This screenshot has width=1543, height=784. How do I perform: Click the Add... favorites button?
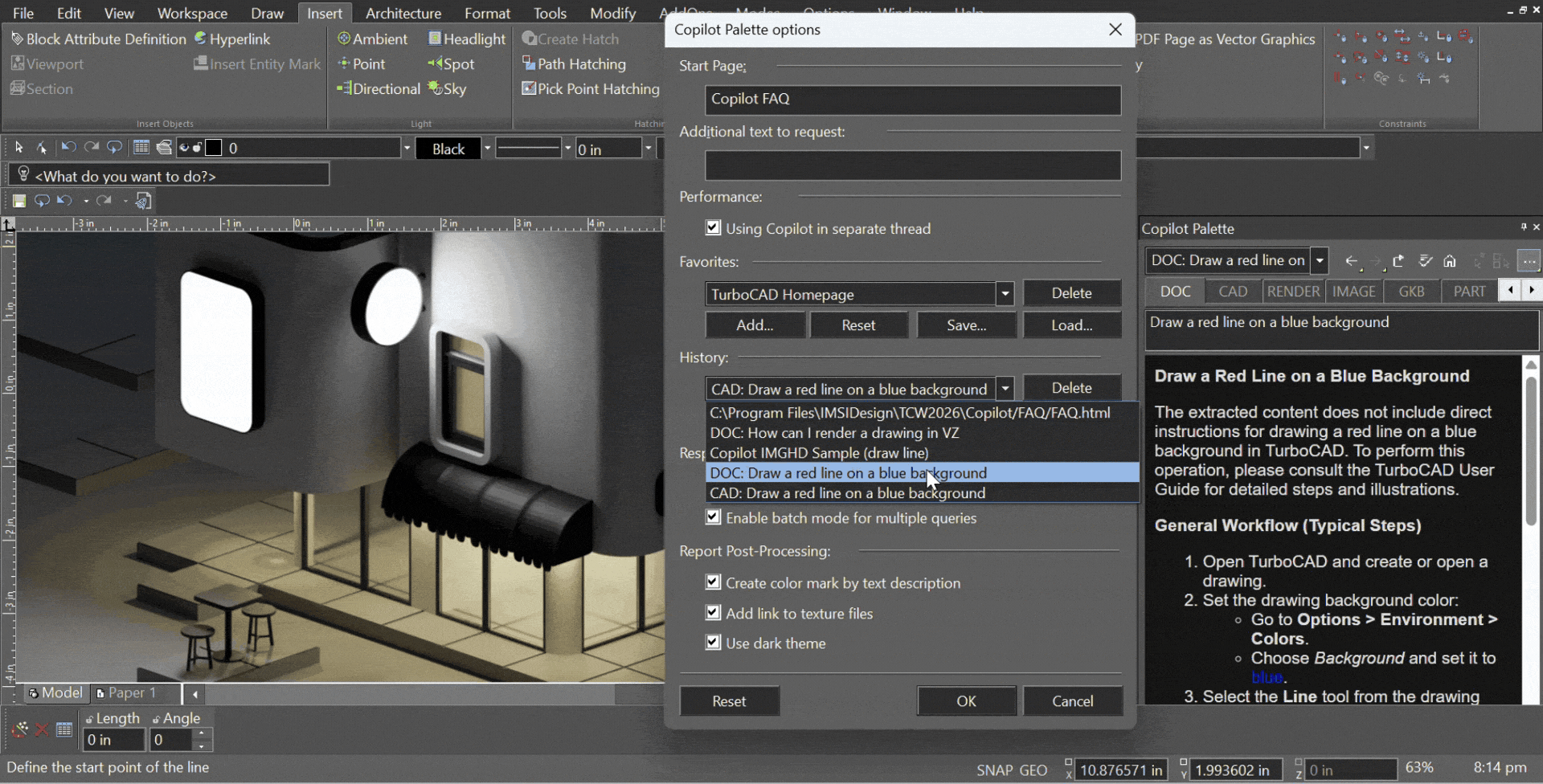point(755,325)
